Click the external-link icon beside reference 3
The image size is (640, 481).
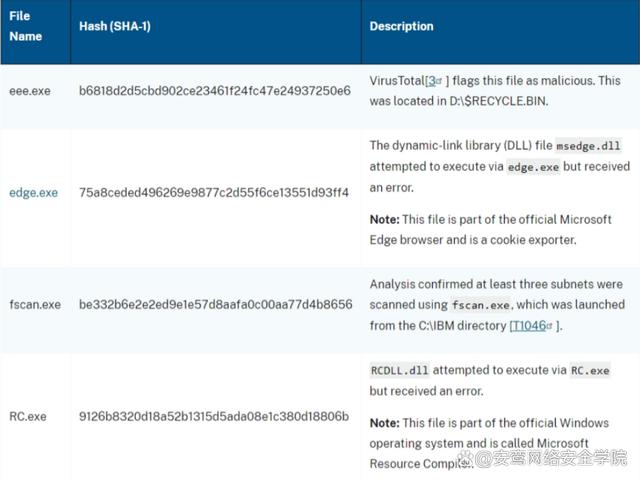[x=439, y=81]
